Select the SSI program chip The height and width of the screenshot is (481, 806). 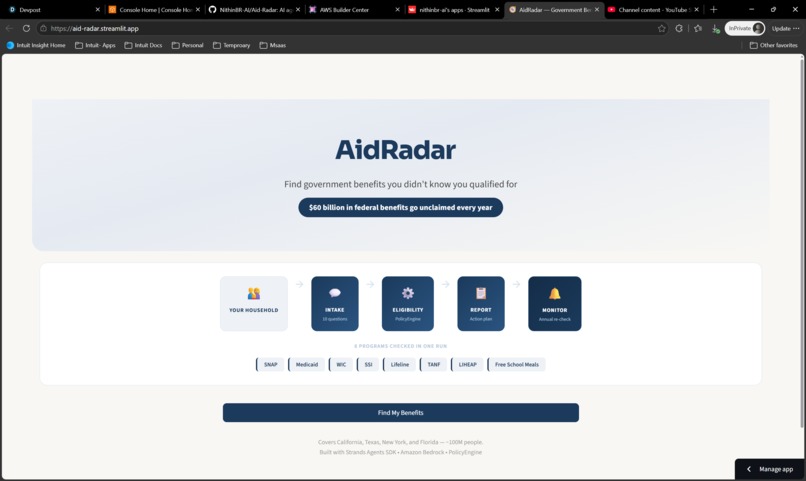pyautogui.click(x=368, y=364)
